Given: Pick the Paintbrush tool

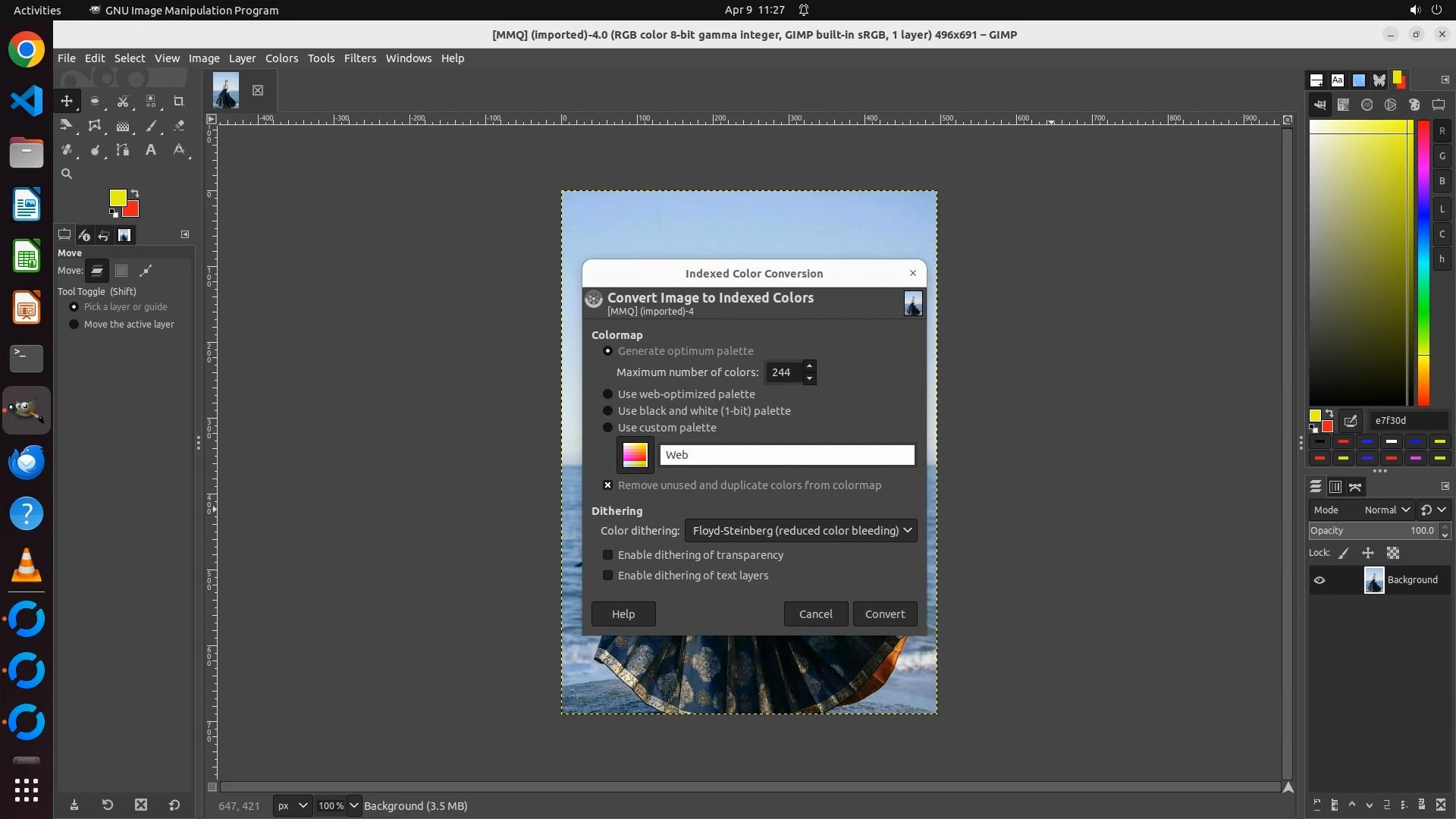Looking at the screenshot, I should coord(151,126).
